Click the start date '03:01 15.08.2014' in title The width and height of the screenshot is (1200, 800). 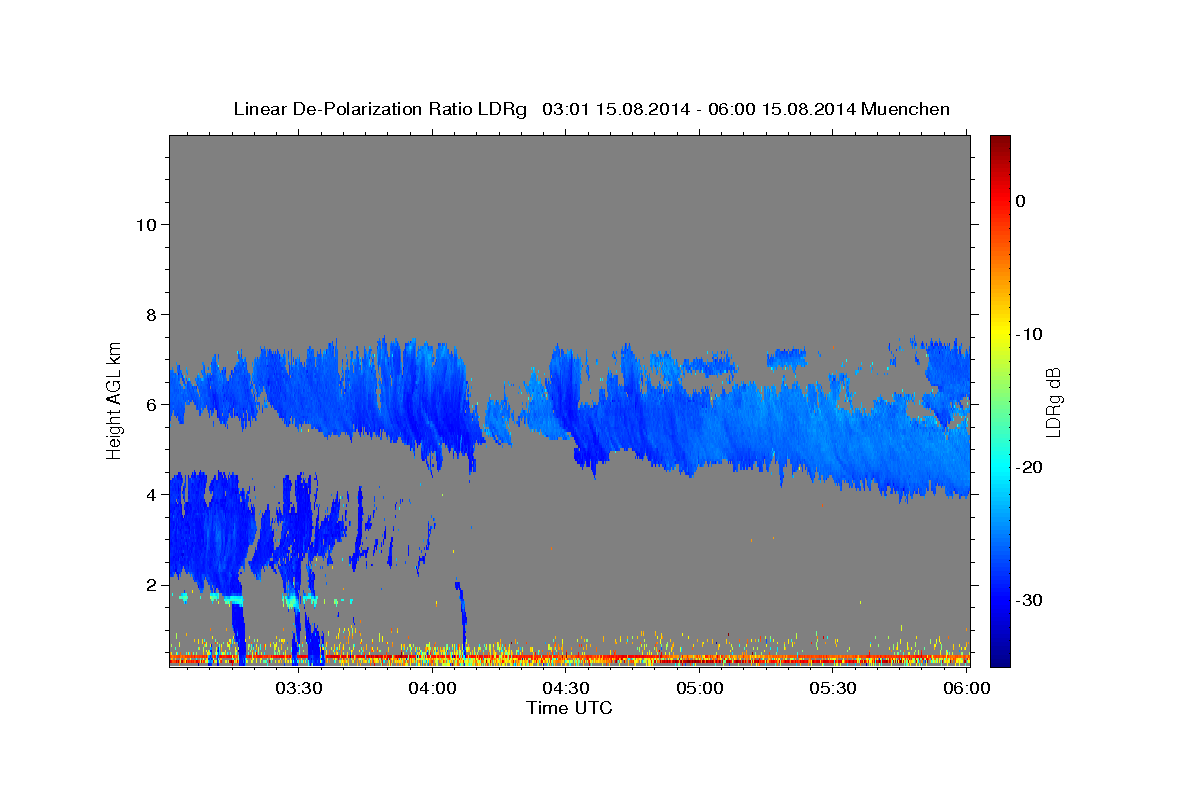(616, 109)
